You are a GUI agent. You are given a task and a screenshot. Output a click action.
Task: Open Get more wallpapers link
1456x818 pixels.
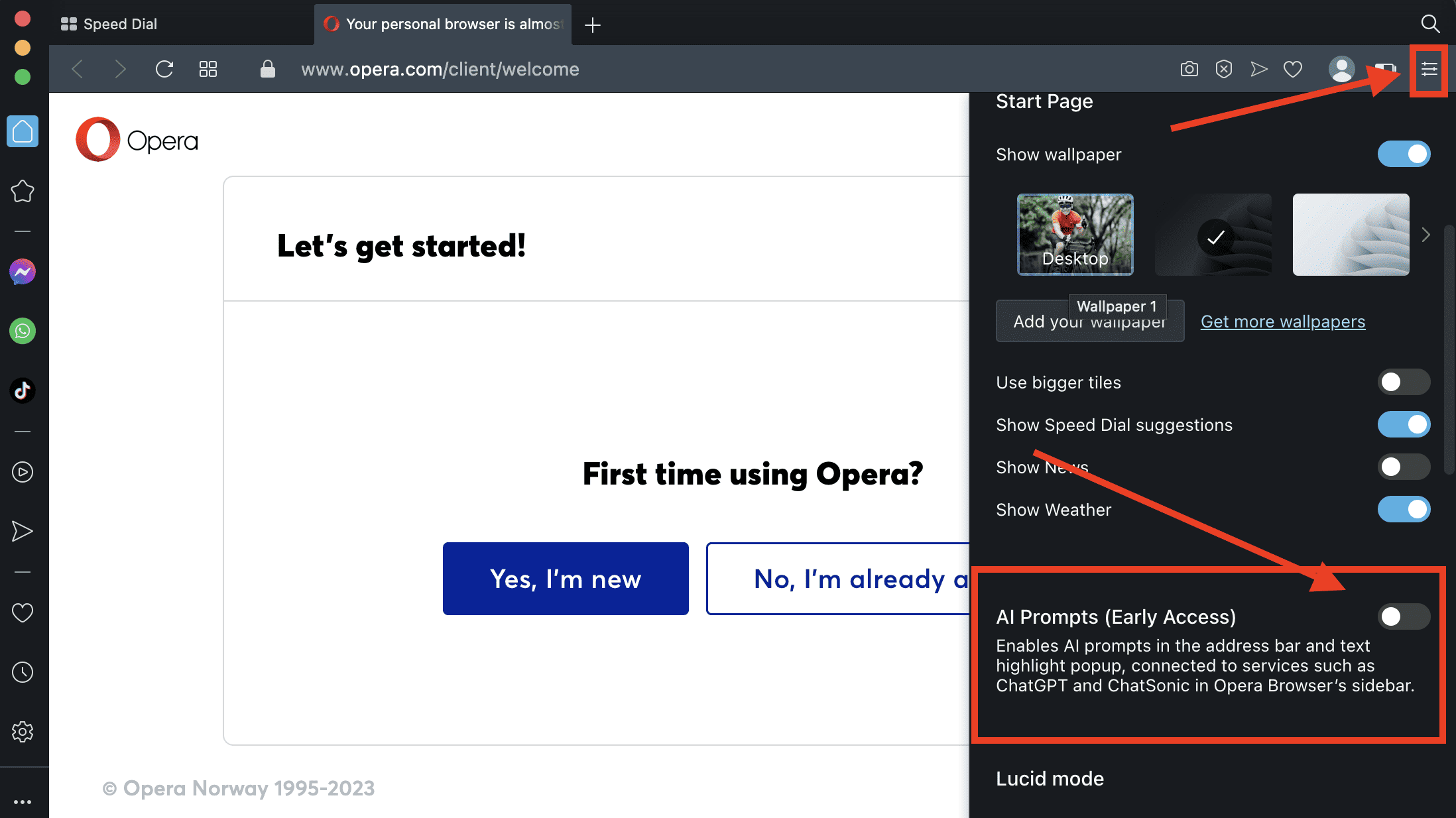click(1283, 321)
